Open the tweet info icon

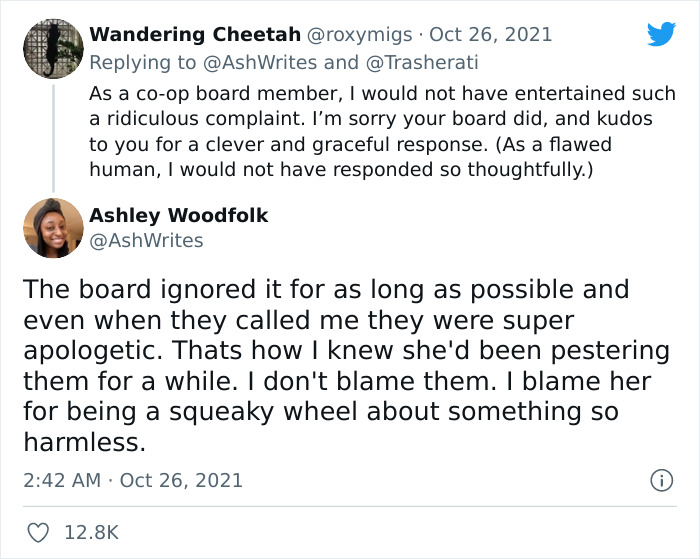(x=661, y=481)
